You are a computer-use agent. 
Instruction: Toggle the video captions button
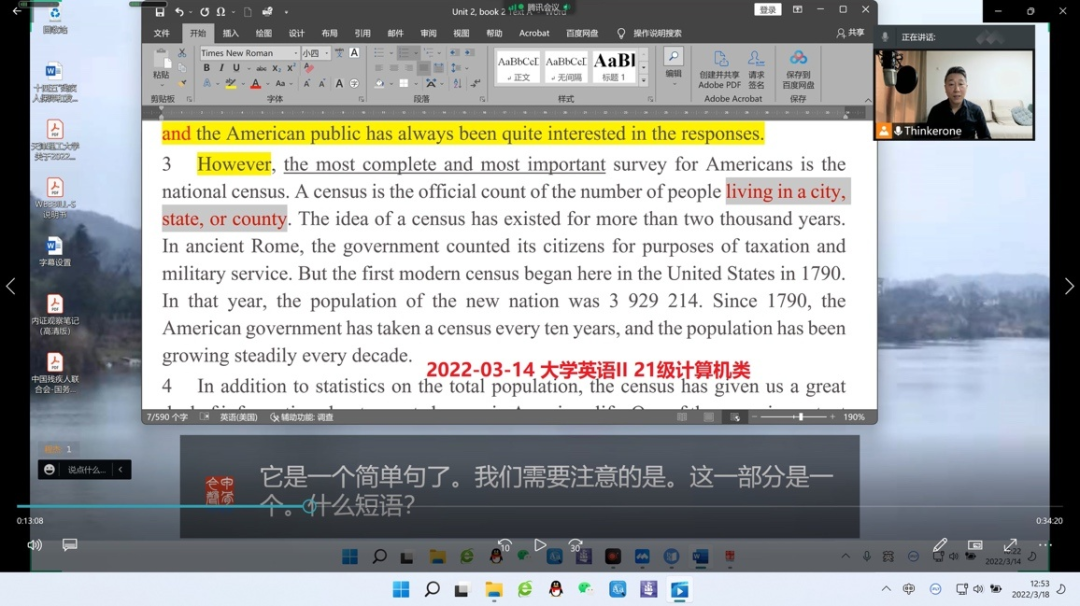(x=70, y=545)
